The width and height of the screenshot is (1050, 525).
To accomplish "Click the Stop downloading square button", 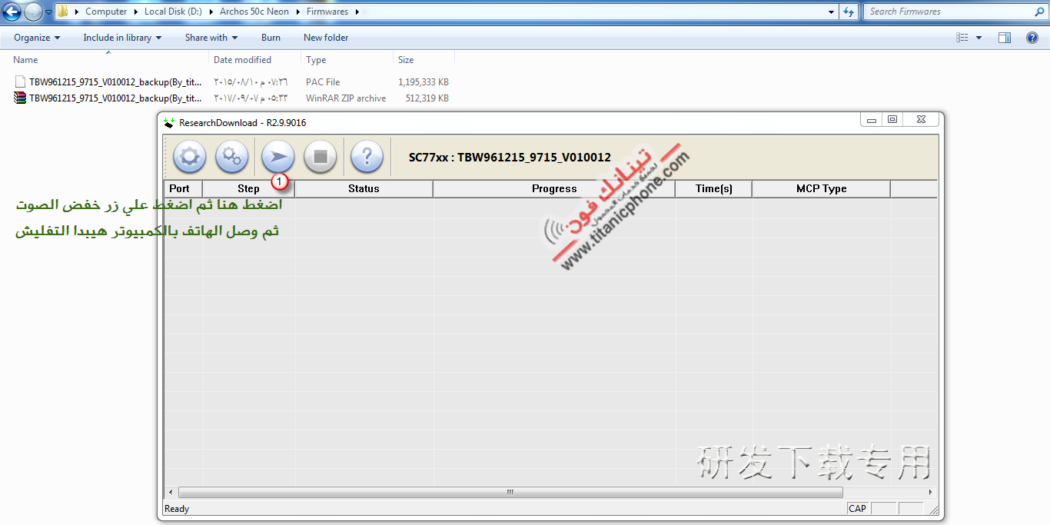I will pos(320,157).
